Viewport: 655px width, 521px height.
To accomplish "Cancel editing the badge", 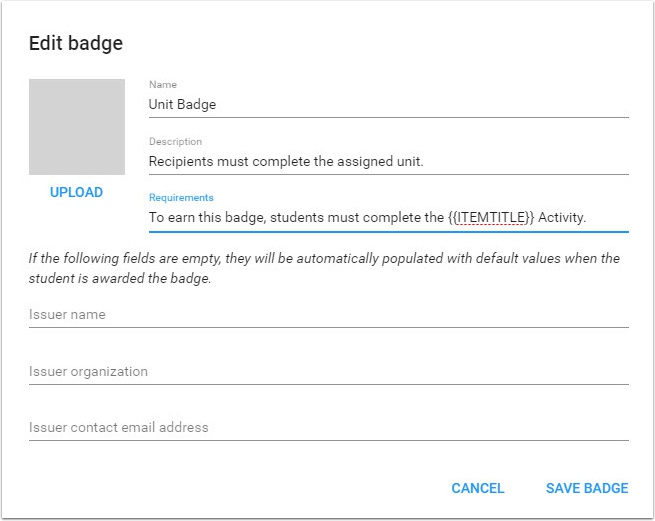I will coord(477,488).
